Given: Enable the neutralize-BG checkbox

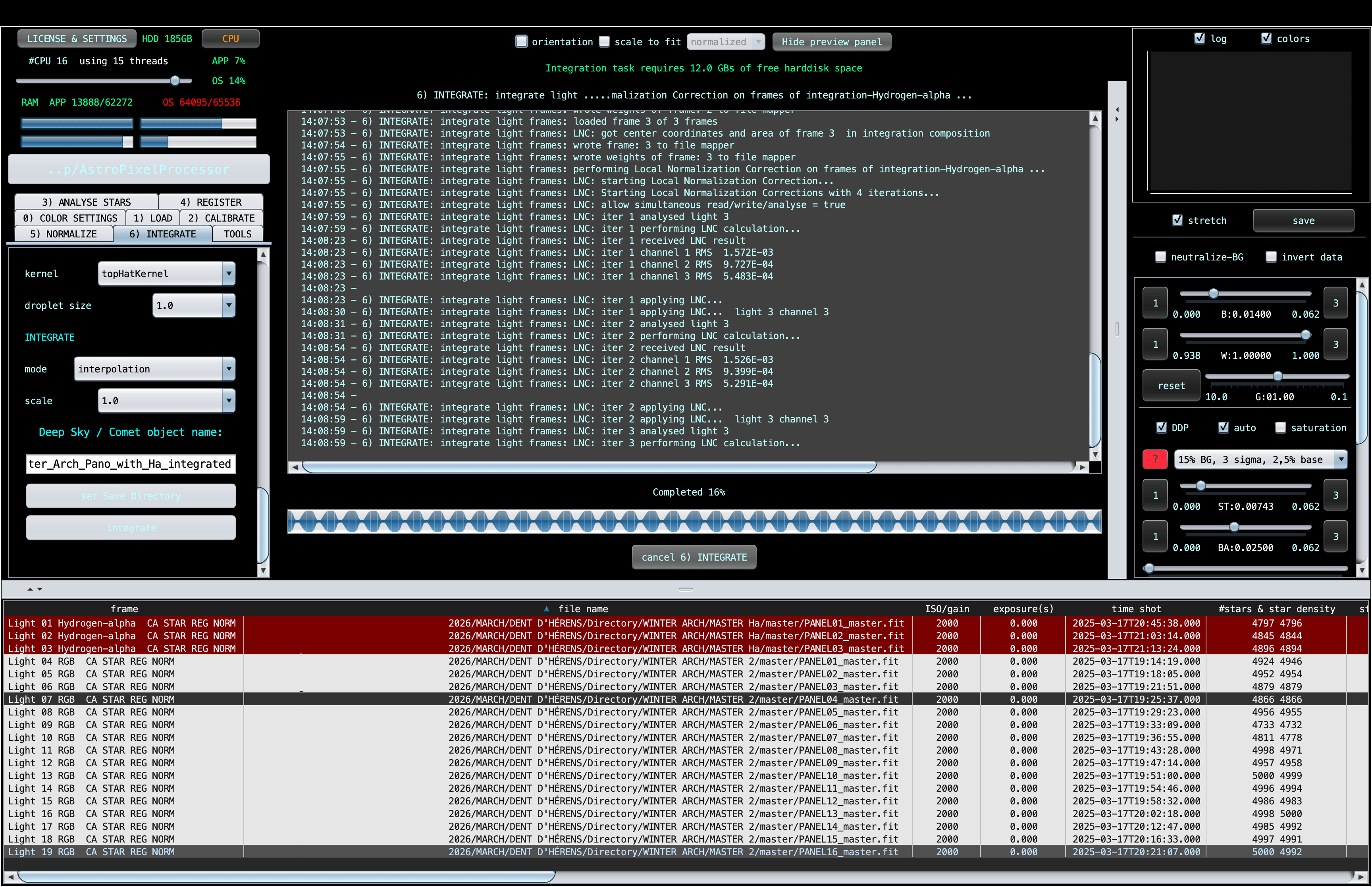Looking at the screenshot, I should (x=1161, y=257).
